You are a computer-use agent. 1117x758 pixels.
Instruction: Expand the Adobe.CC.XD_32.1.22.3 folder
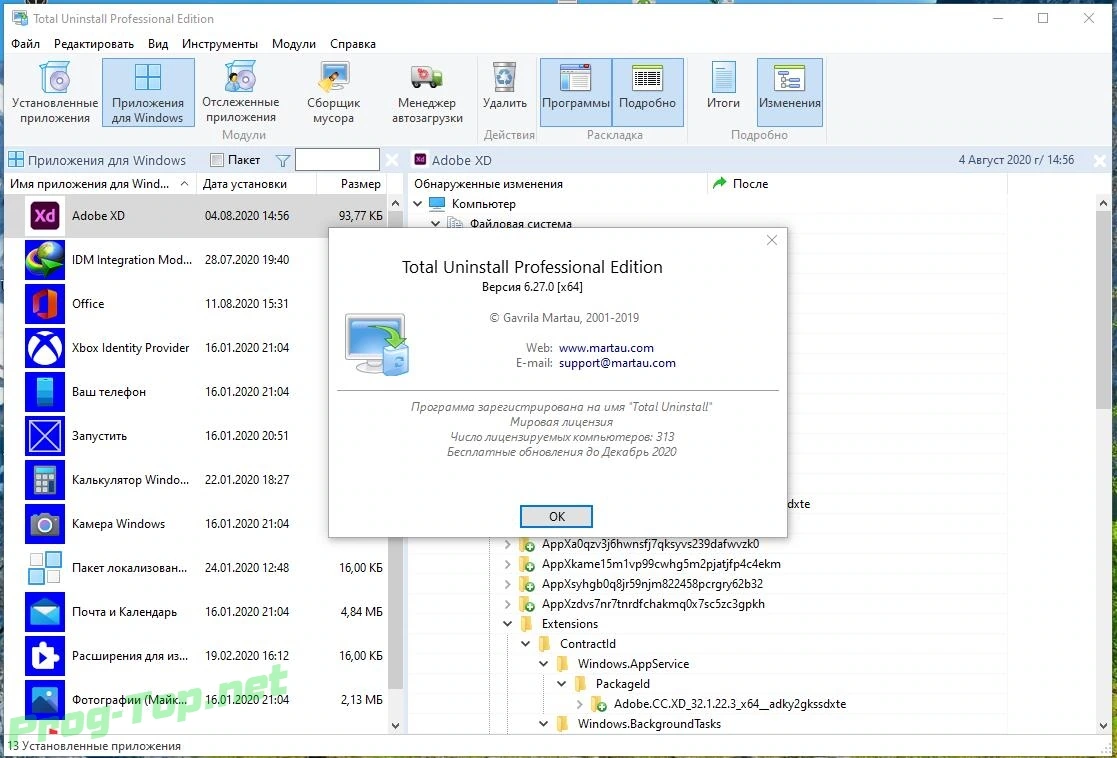(579, 704)
